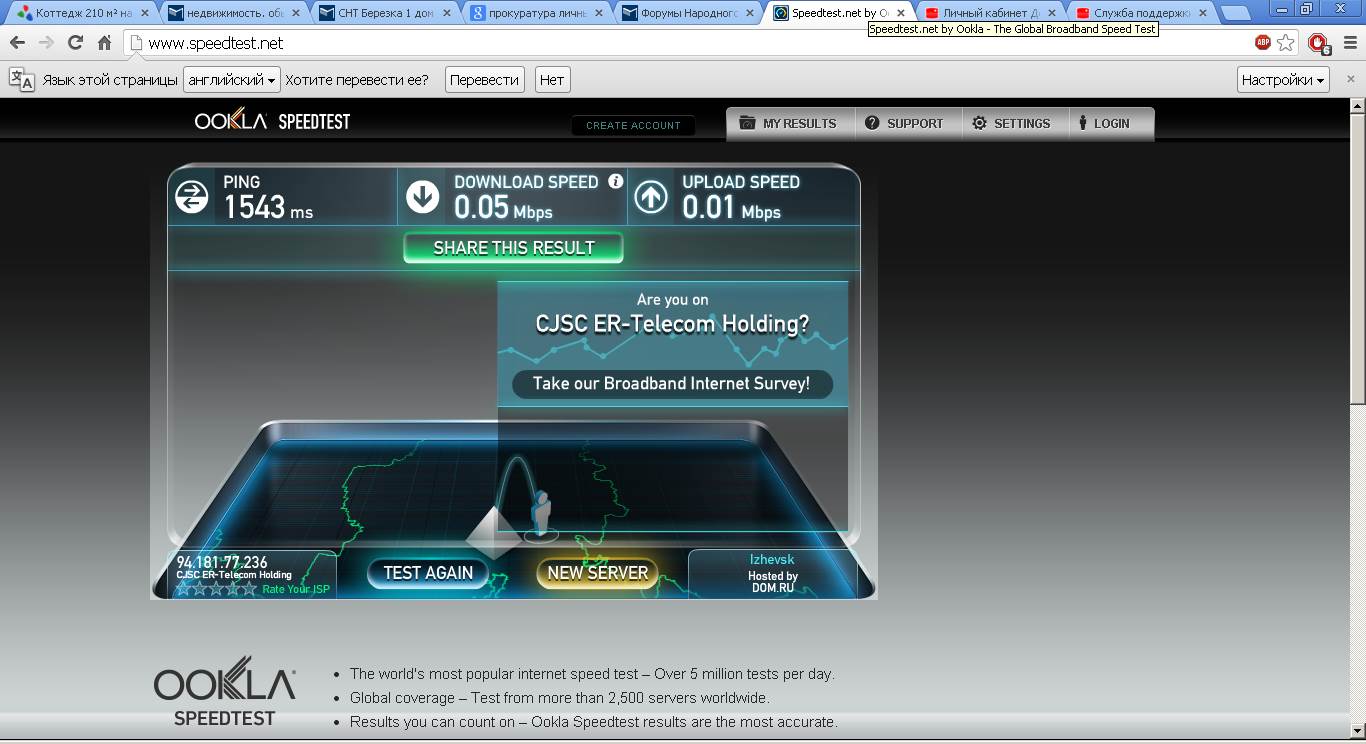
Task: Reload the Speedtest page
Action: point(75,43)
